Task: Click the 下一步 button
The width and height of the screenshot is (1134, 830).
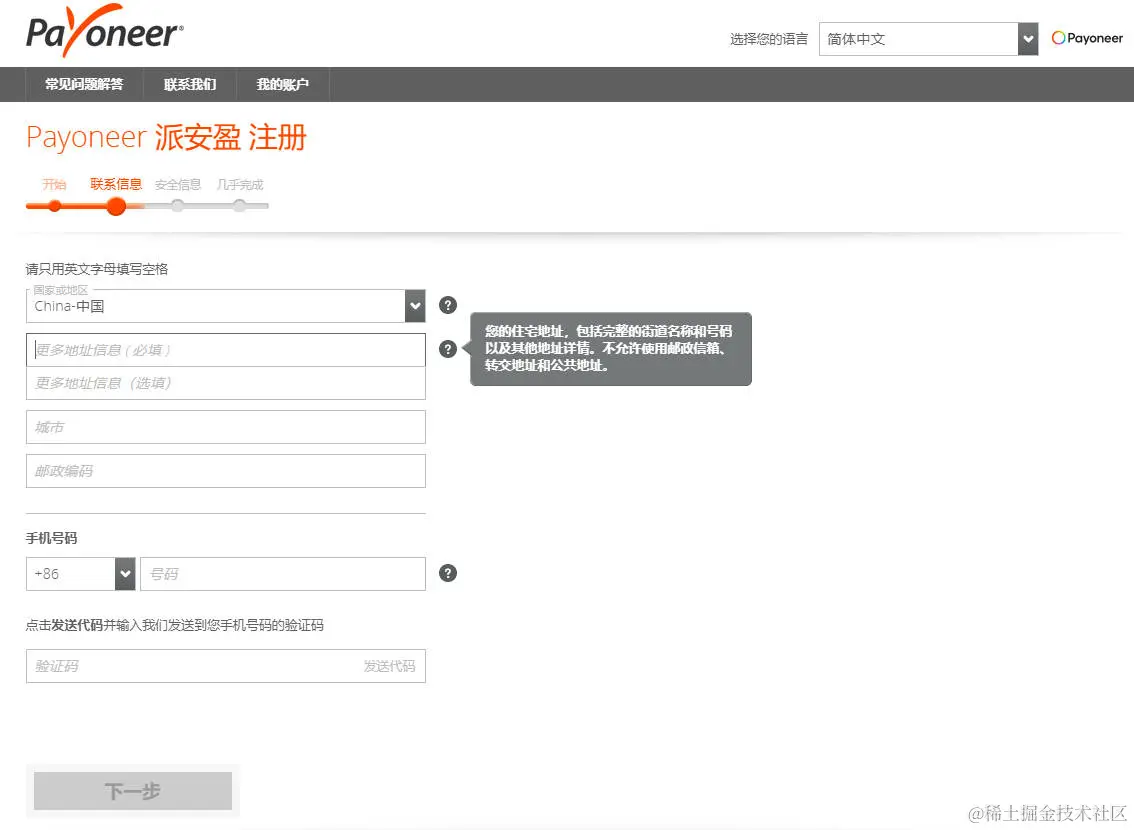Action: [132, 790]
